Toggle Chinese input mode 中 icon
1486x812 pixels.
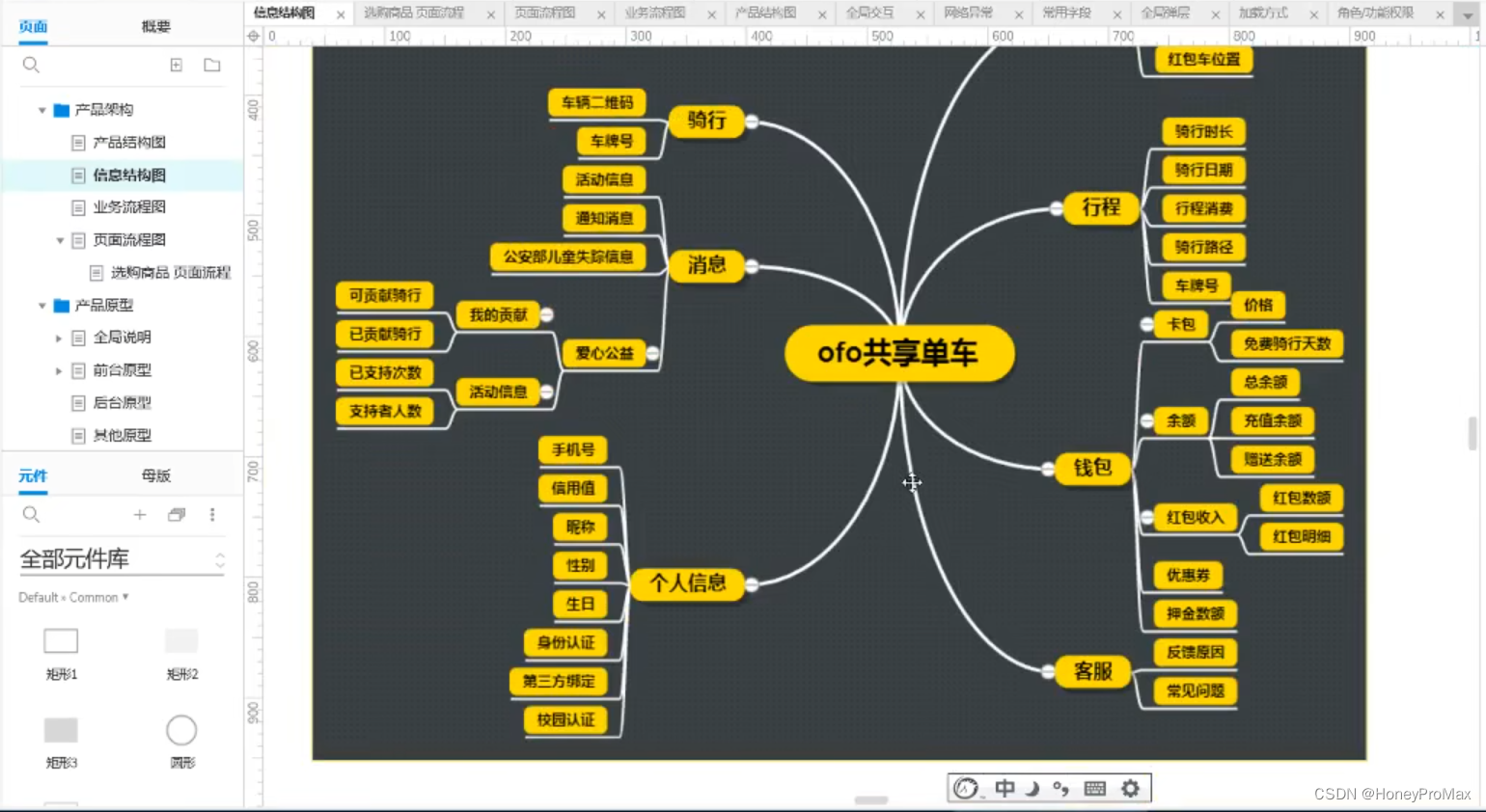click(1004, 788)
